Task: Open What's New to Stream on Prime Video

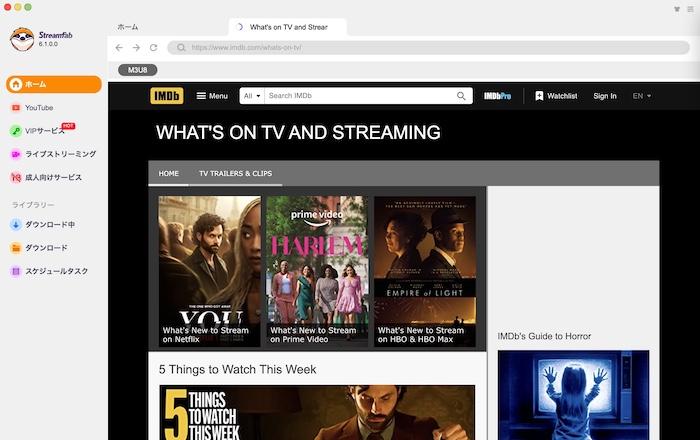Action: (x=317, y=271)
